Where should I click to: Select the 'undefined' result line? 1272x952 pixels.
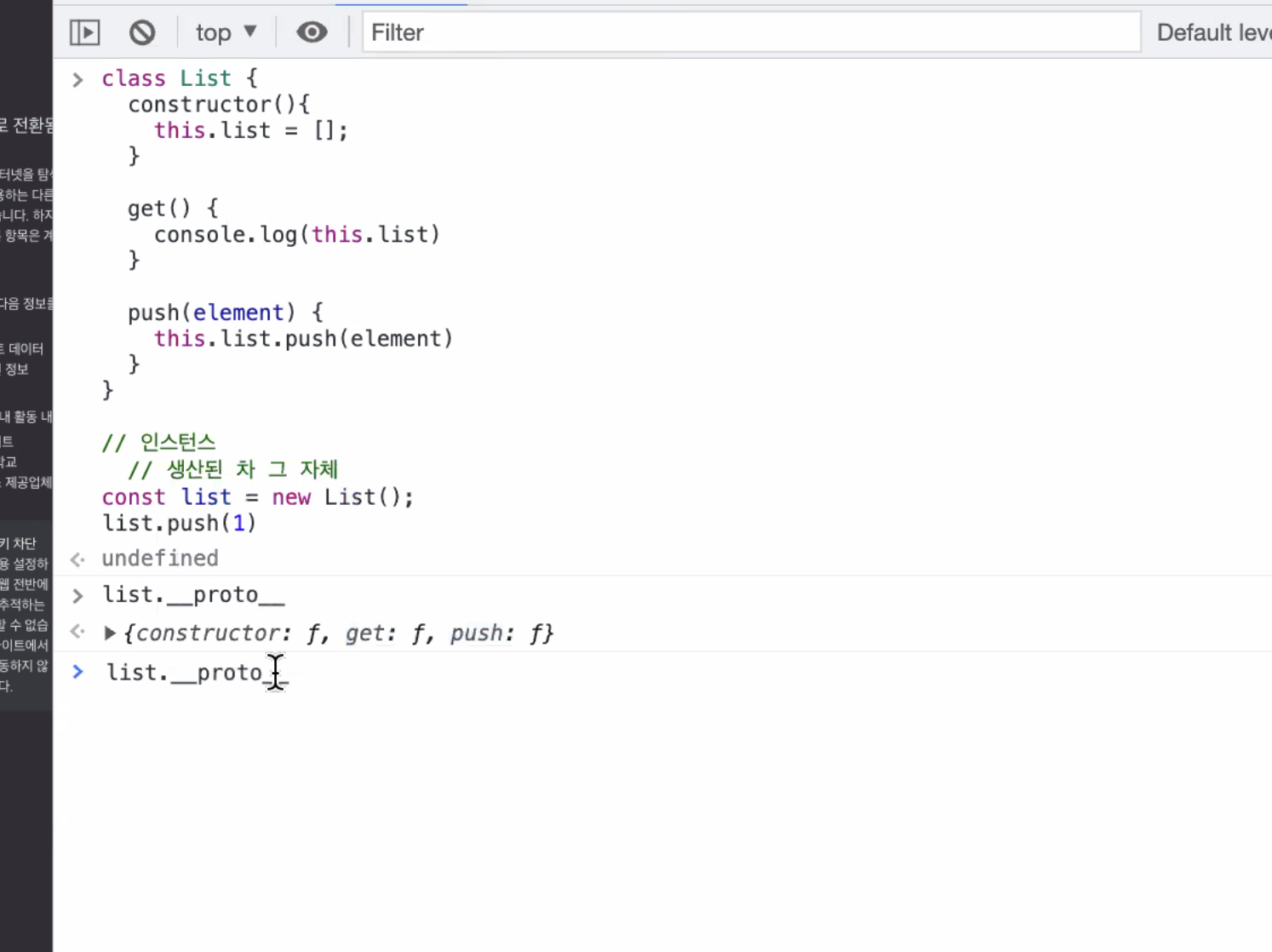coord(160,559)
